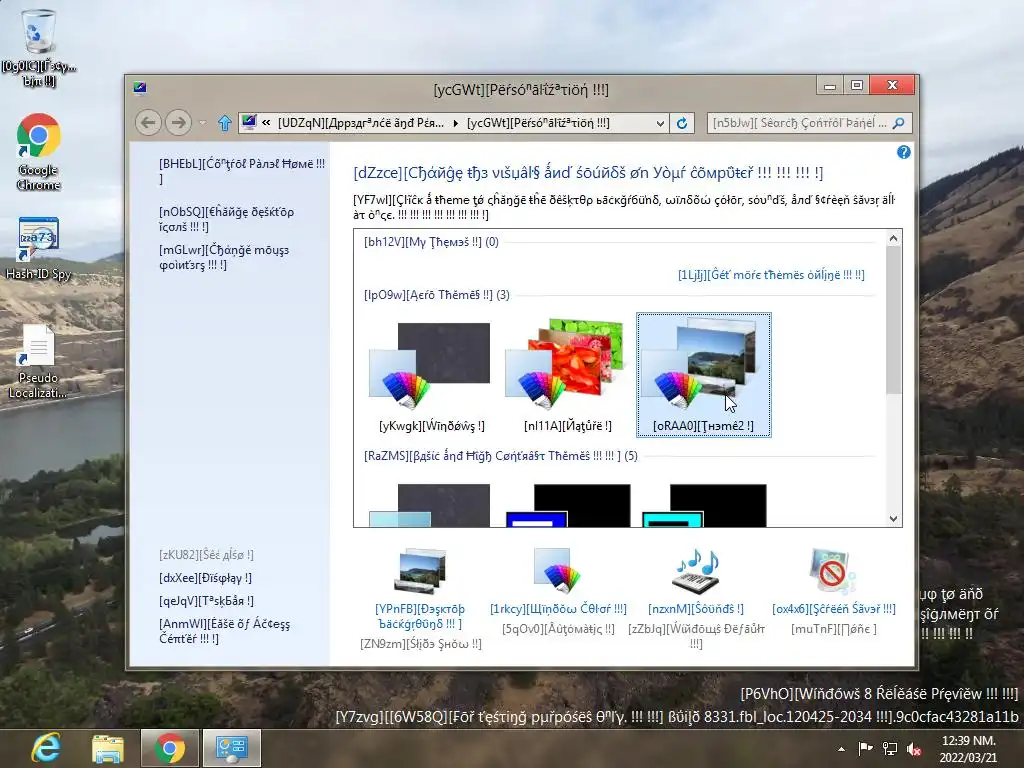Select the Theme2 thumbnail

click(704, 375)
